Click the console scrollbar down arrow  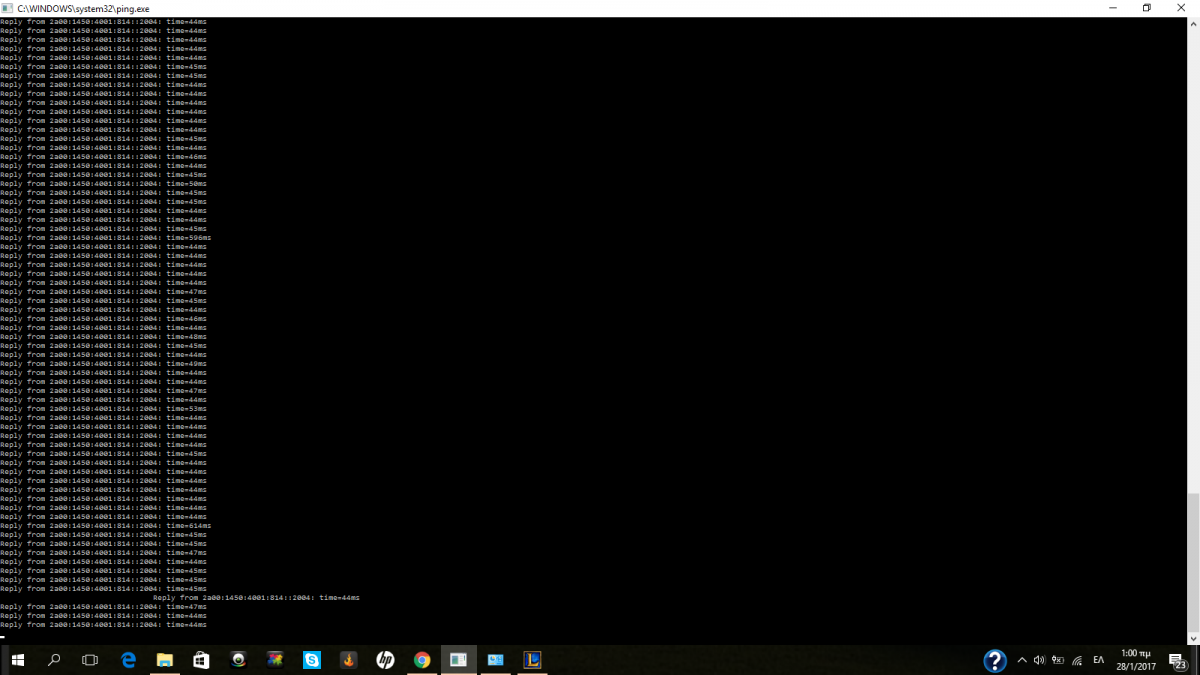tap(1193, 638)
